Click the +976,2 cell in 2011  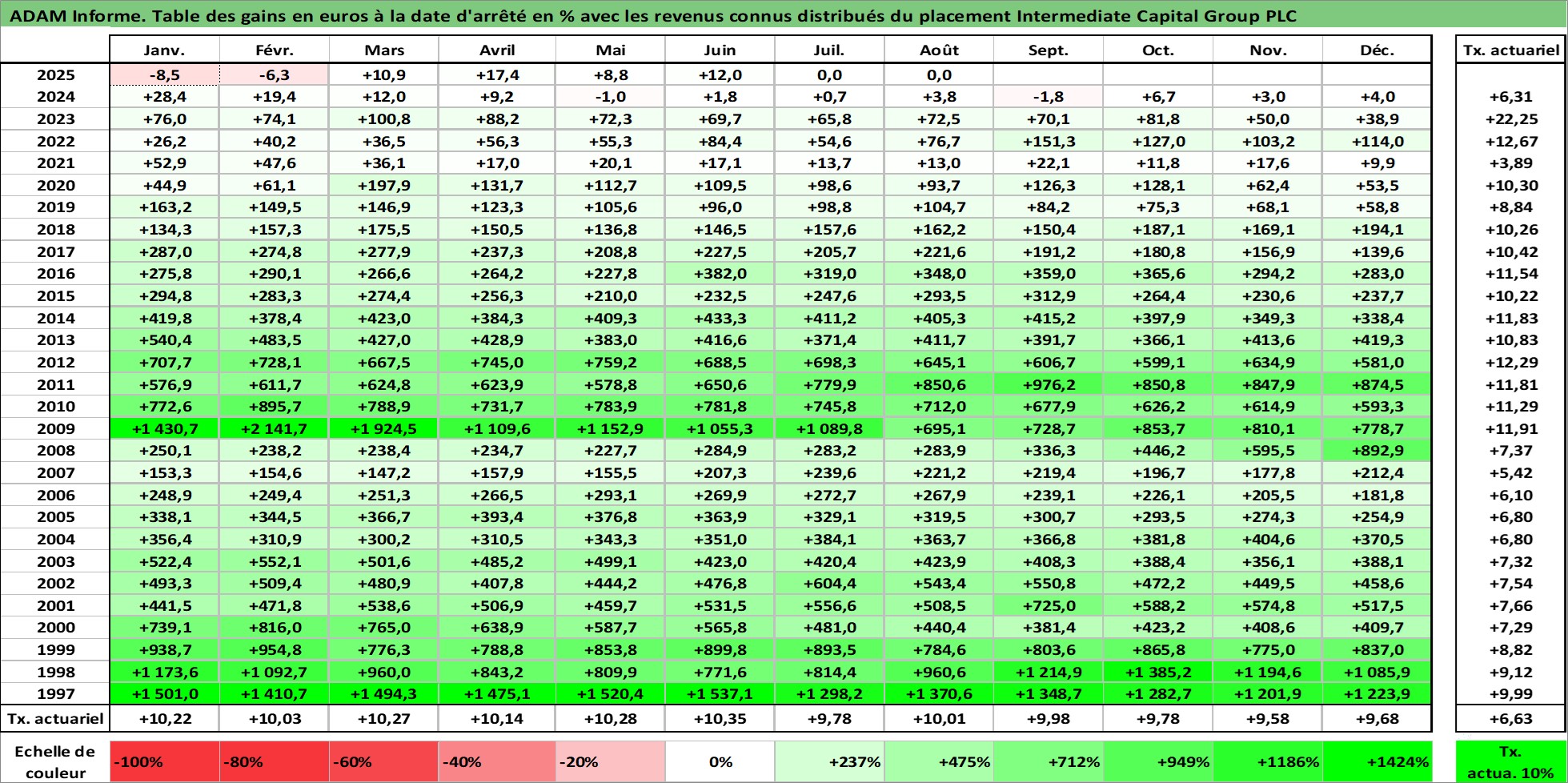click(1049, 384)
